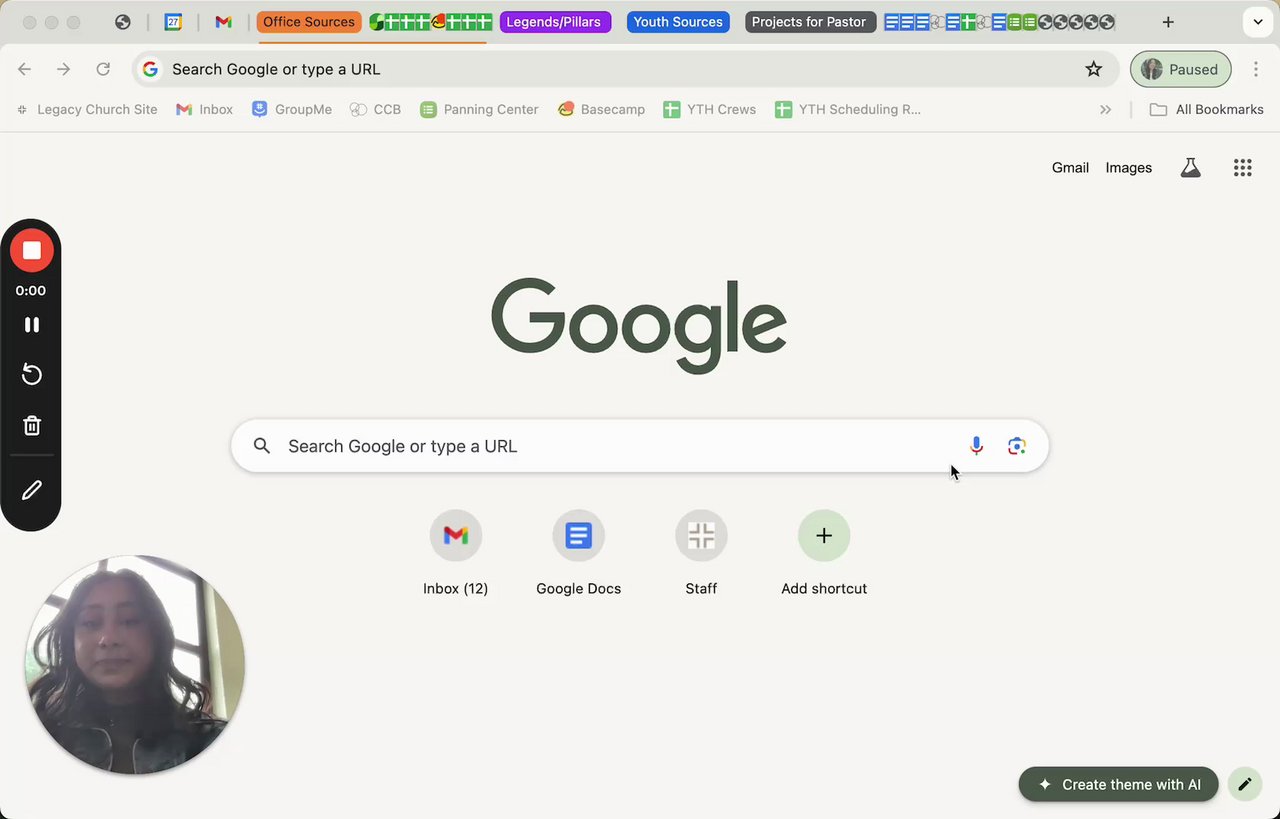The image size is (1280, 819).
Task: Open the Gmail link on the New Tab page
Action: 1070,168
